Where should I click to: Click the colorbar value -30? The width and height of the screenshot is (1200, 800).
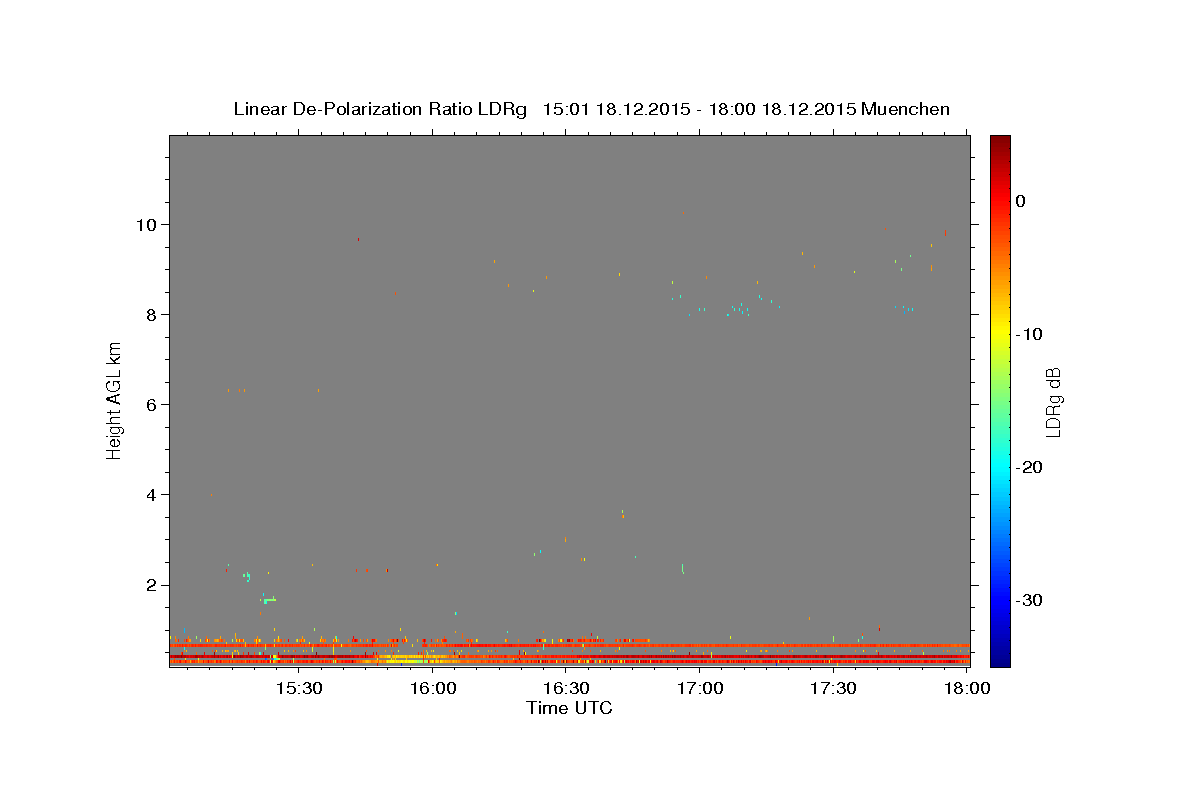click(x=1029, y=600)
